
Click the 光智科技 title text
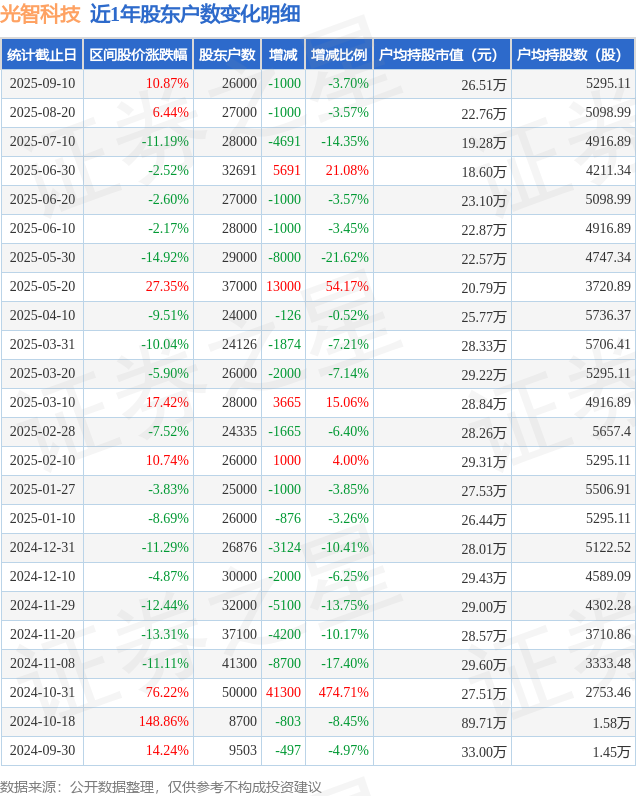[41, 14]
